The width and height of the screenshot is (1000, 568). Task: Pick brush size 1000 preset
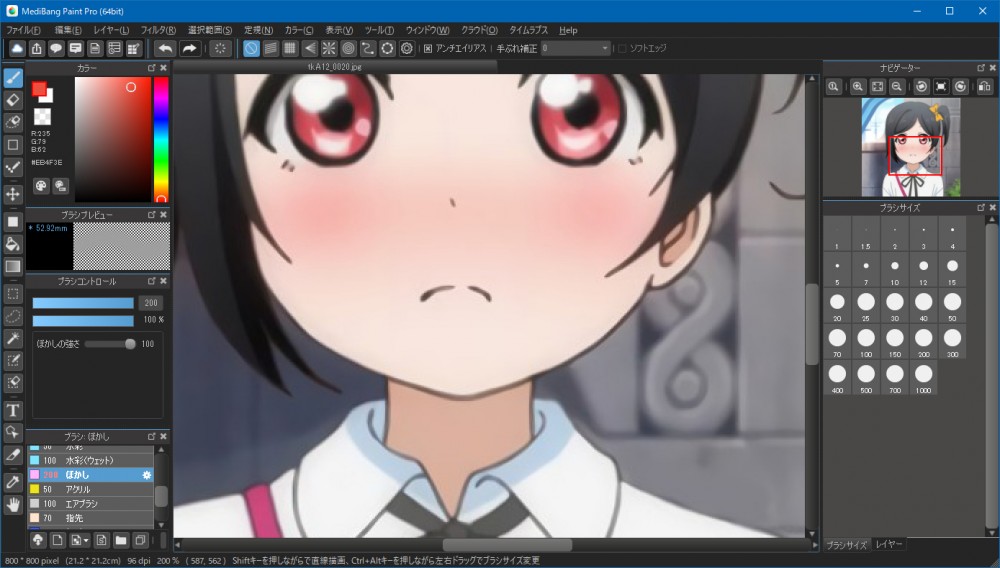923,378
